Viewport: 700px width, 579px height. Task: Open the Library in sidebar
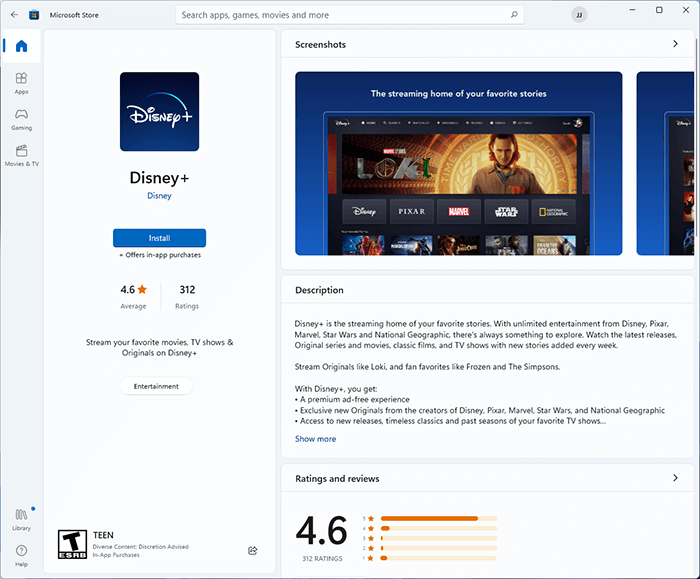click(x=21, y=520)
